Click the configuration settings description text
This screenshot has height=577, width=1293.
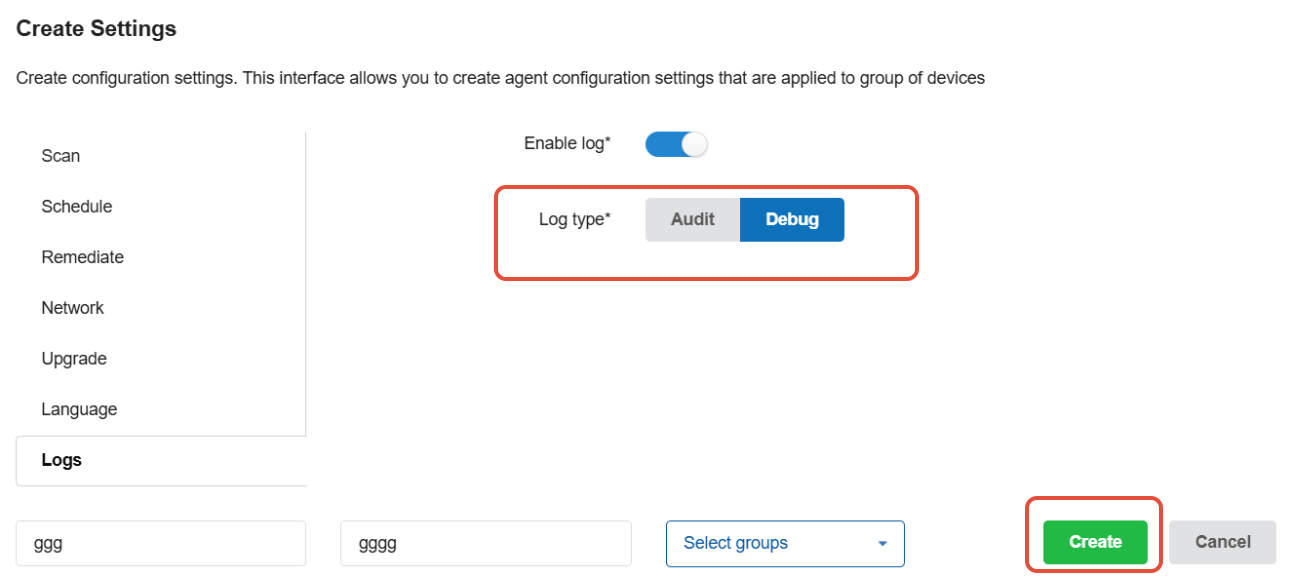coord(500,78)
